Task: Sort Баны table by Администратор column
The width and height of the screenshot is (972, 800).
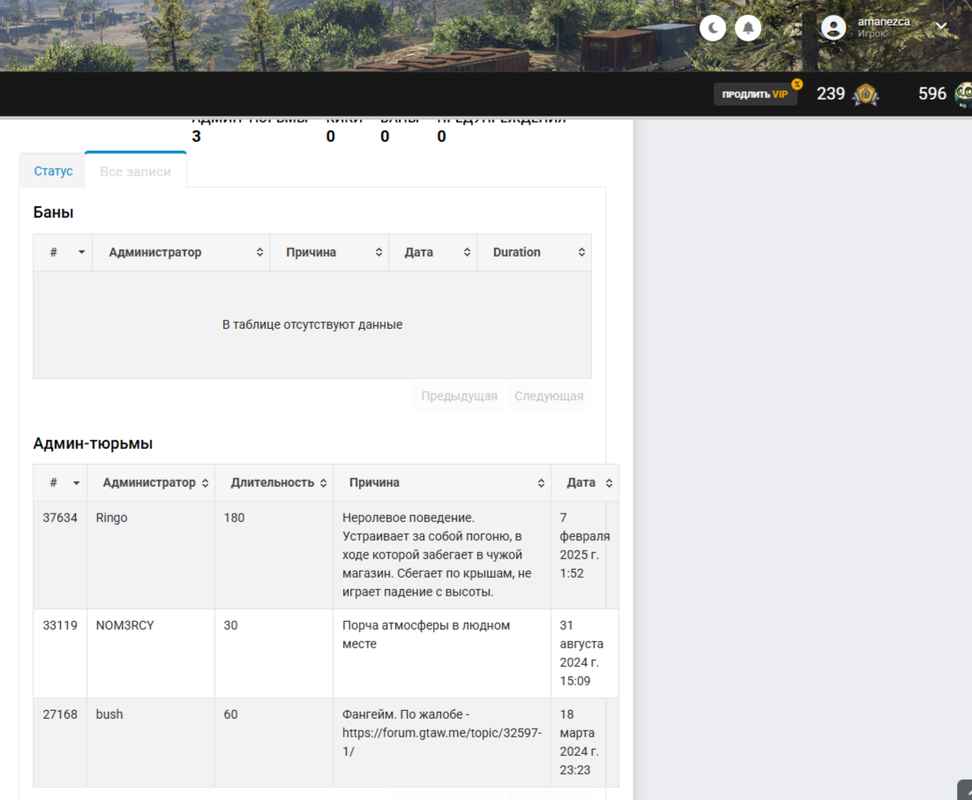Action: point(181,252)
